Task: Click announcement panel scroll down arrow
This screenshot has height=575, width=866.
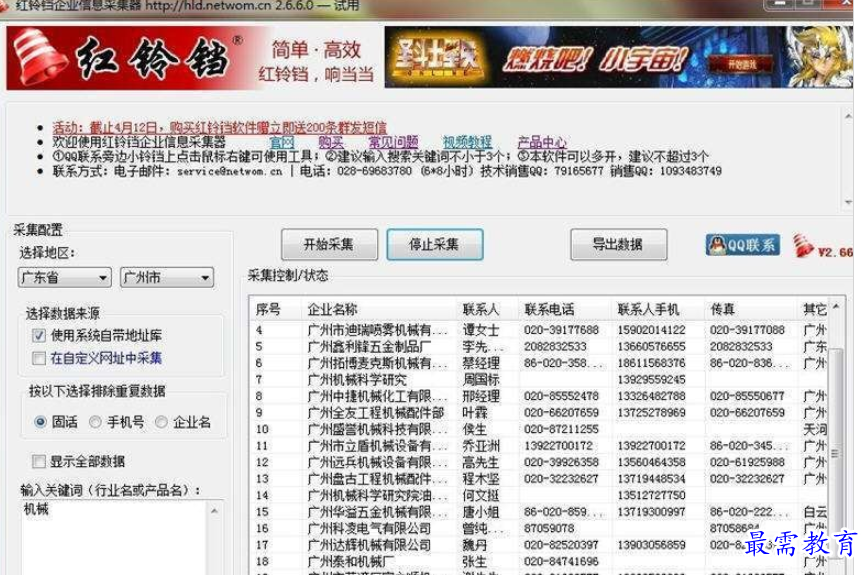Action: (848, 202)
